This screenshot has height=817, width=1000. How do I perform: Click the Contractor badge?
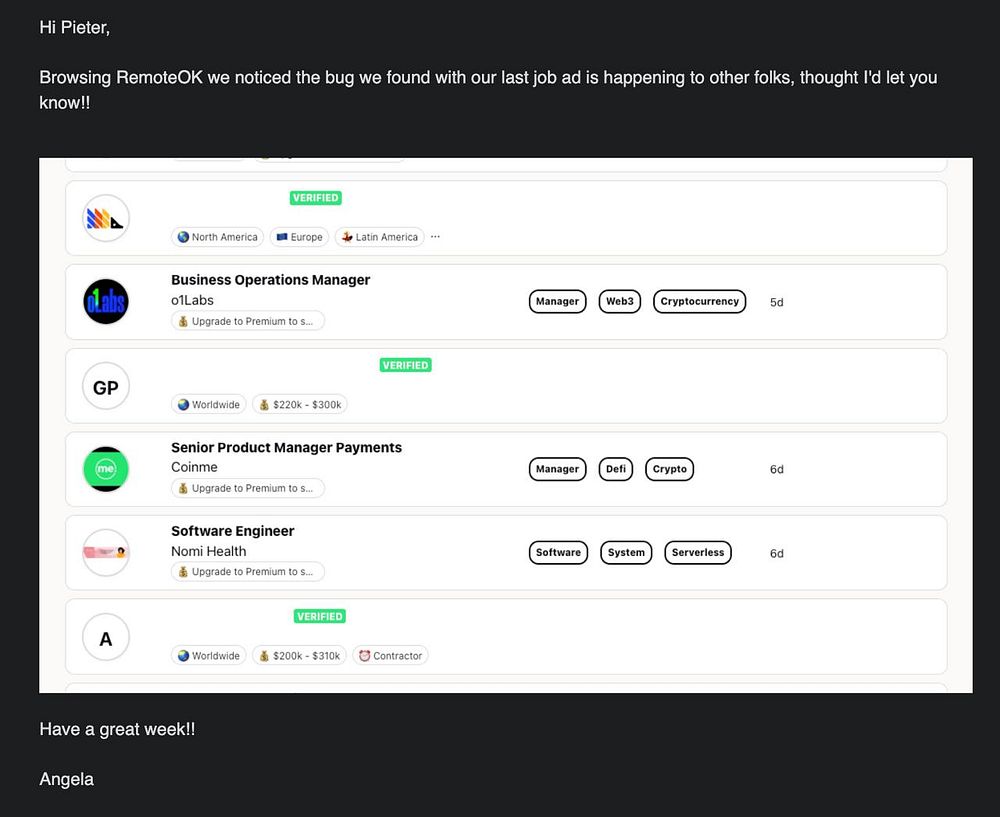pyautogui.click(x=390, y=656)
